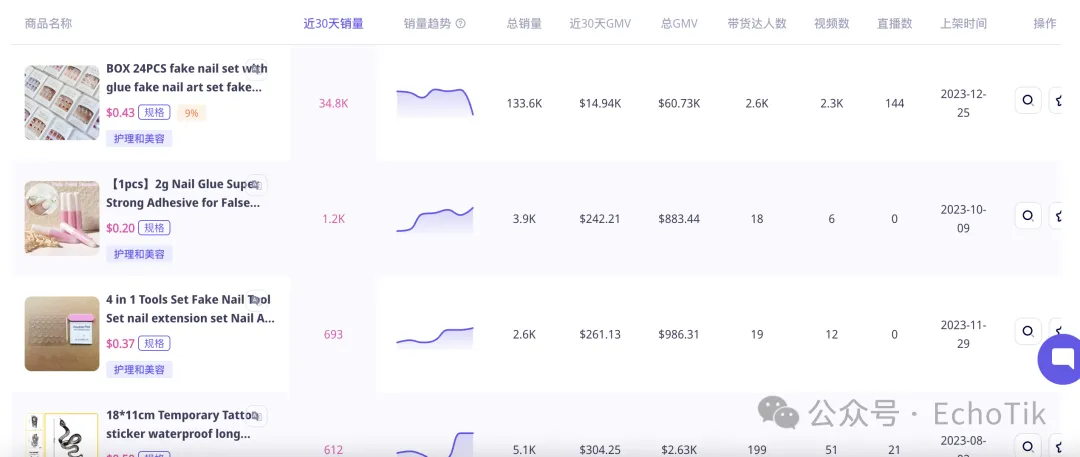Screen dimensions: 1080x457
Task: Click search icon for Nail Glue row
Action: point(1027,216)
